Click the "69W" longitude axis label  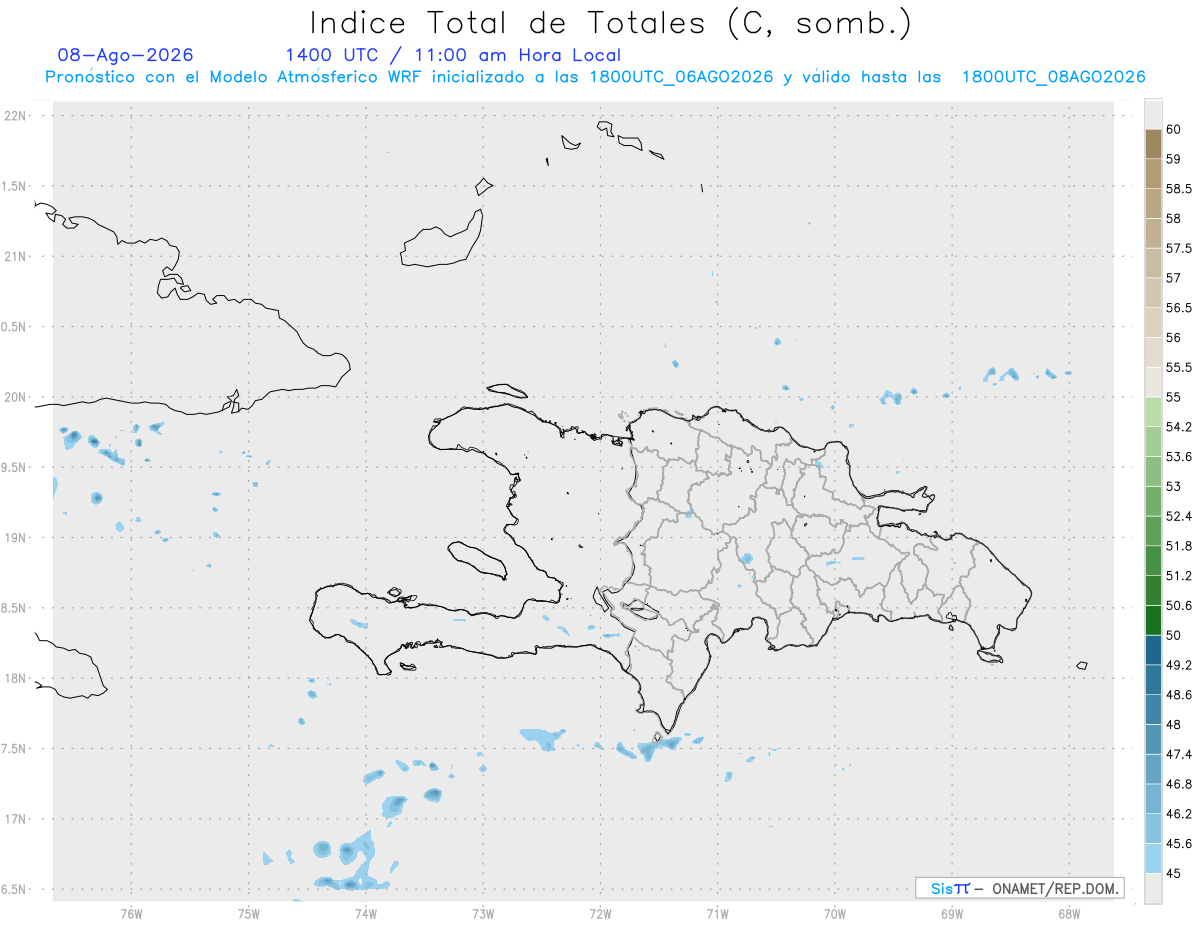pyautogui.click(x=952, y=913)
